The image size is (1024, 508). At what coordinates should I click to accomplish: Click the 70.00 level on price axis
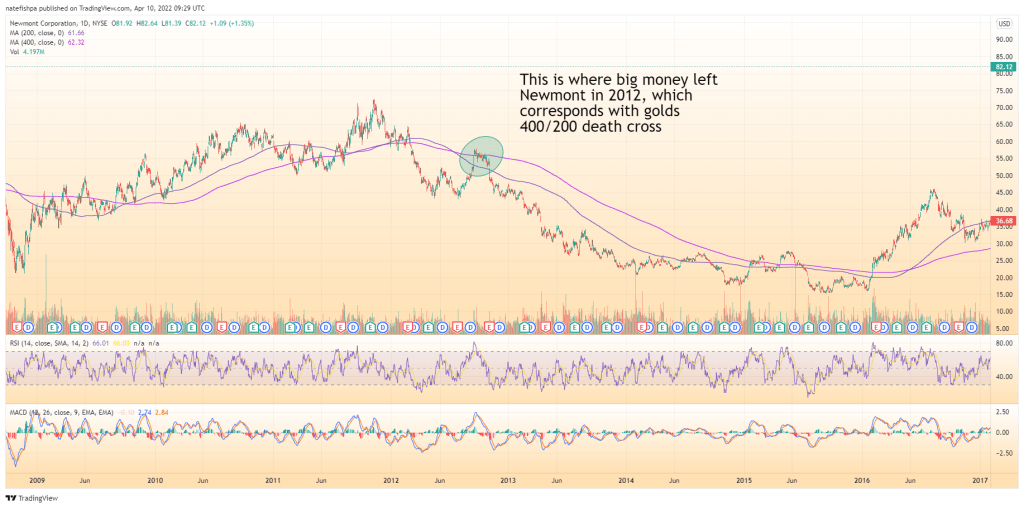pos(1001,107)
